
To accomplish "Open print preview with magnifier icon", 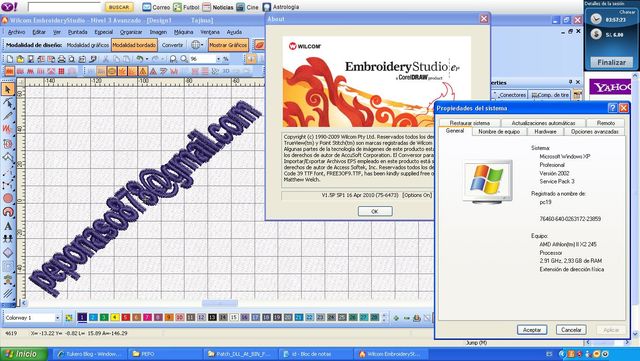I will (x=72, y=59).
